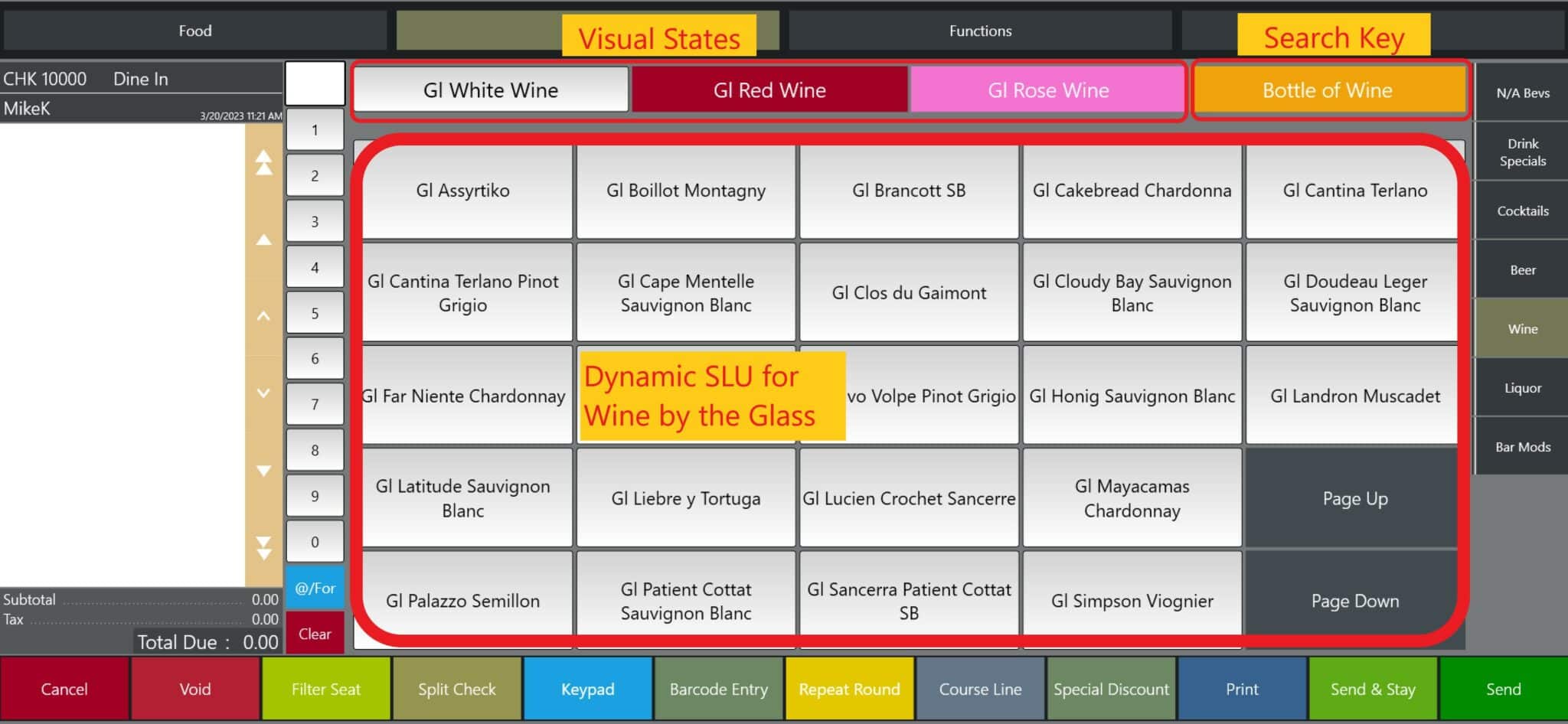The width and height of the screenshot is (1568, 724).
Task: Select Gl White Wine filter
Action: [x=491, y=90]
